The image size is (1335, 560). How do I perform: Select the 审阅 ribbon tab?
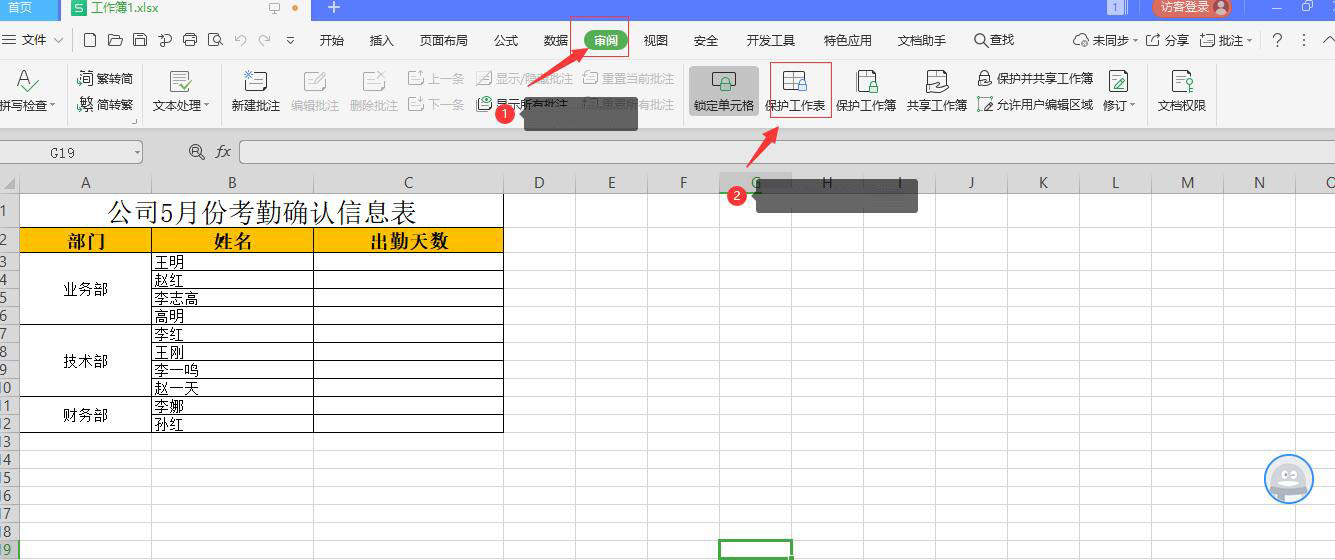point(606,40)
